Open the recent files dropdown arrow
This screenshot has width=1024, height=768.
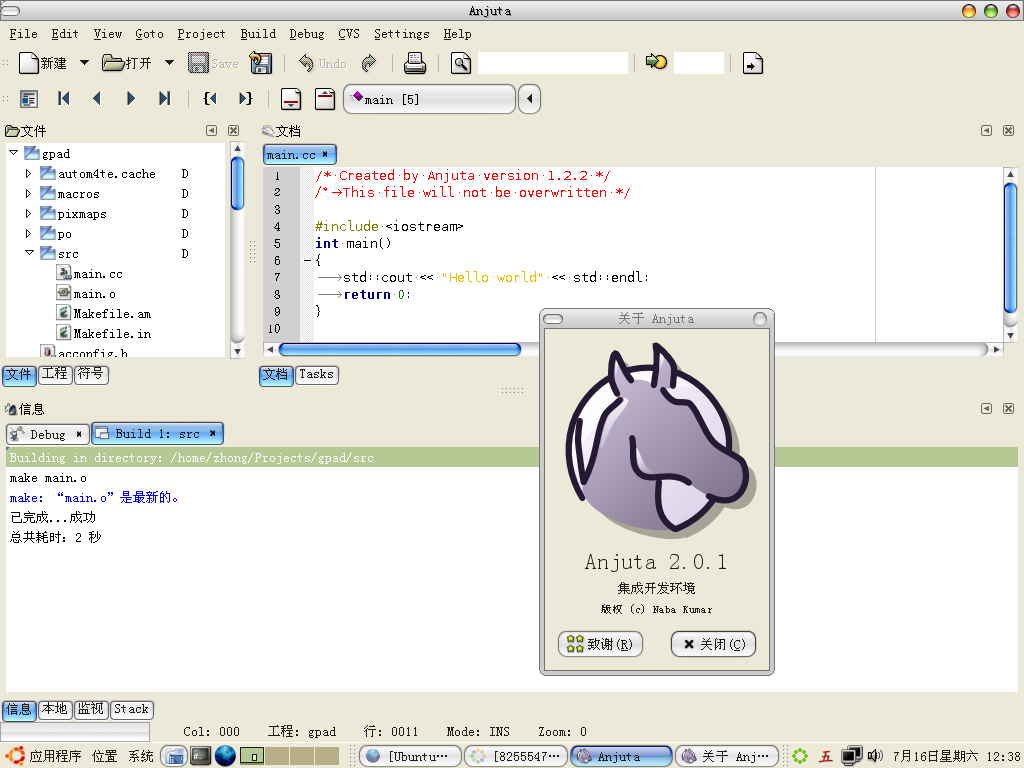pos(169,63)
